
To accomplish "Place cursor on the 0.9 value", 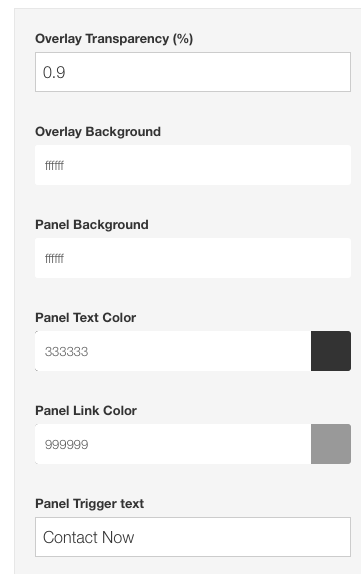I will coord(54,72).
